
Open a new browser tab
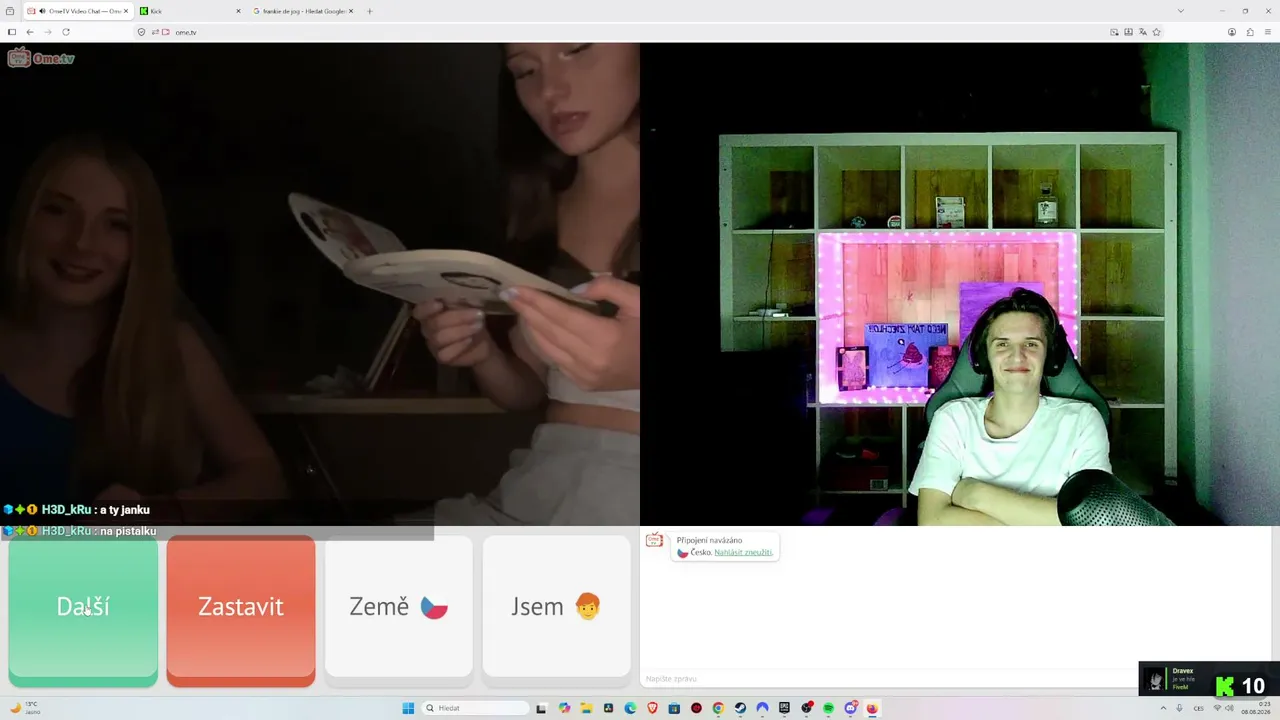click(370, 11)
